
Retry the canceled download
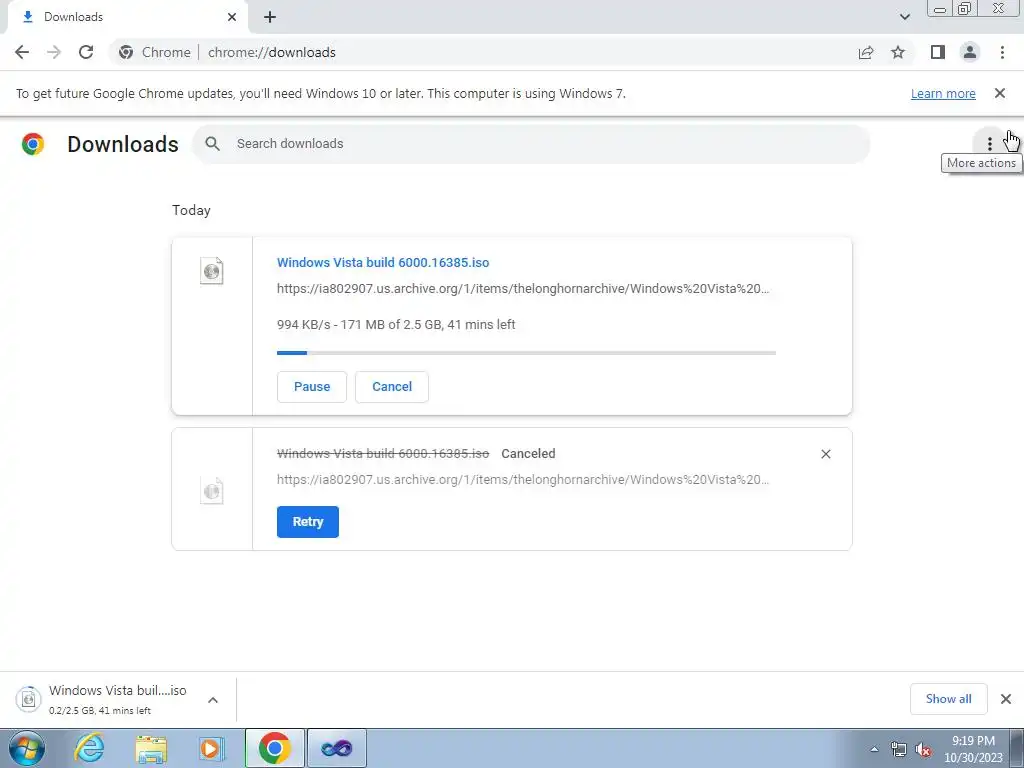click(308, 522)
